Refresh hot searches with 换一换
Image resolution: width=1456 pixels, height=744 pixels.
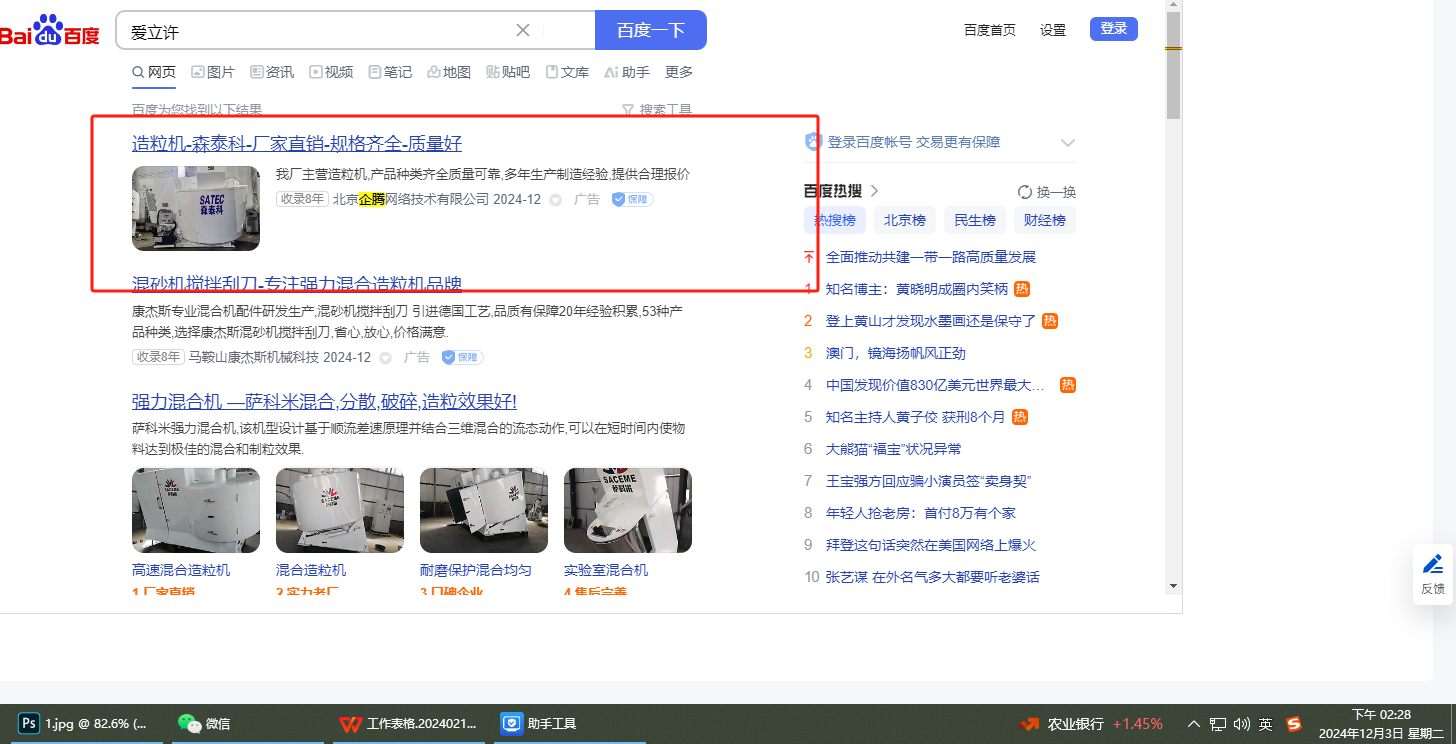pos(1047,192)
